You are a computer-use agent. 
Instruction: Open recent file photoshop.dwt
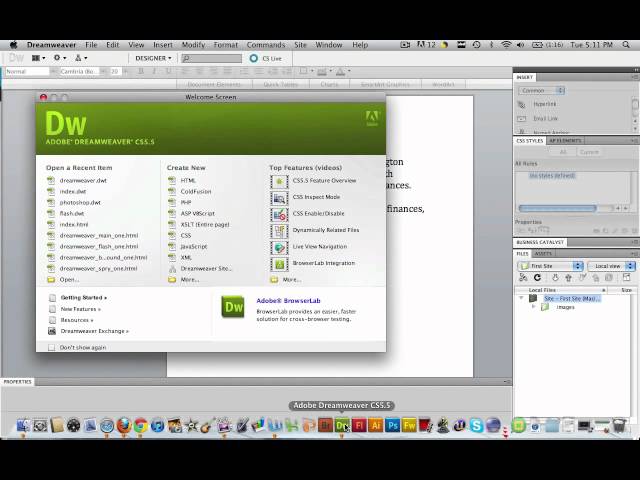tap(80, 202)
